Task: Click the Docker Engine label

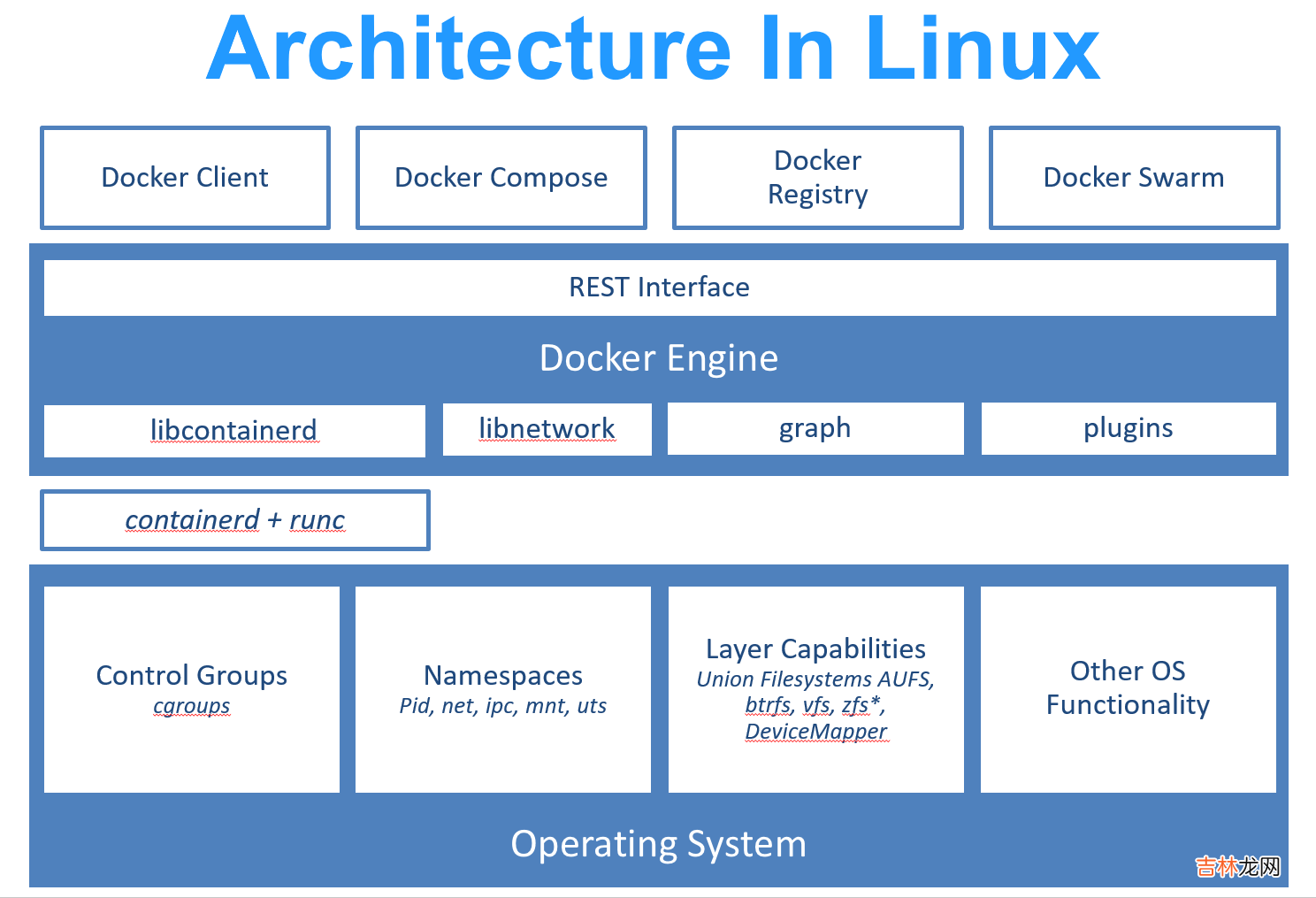Action: click(659, 358)
